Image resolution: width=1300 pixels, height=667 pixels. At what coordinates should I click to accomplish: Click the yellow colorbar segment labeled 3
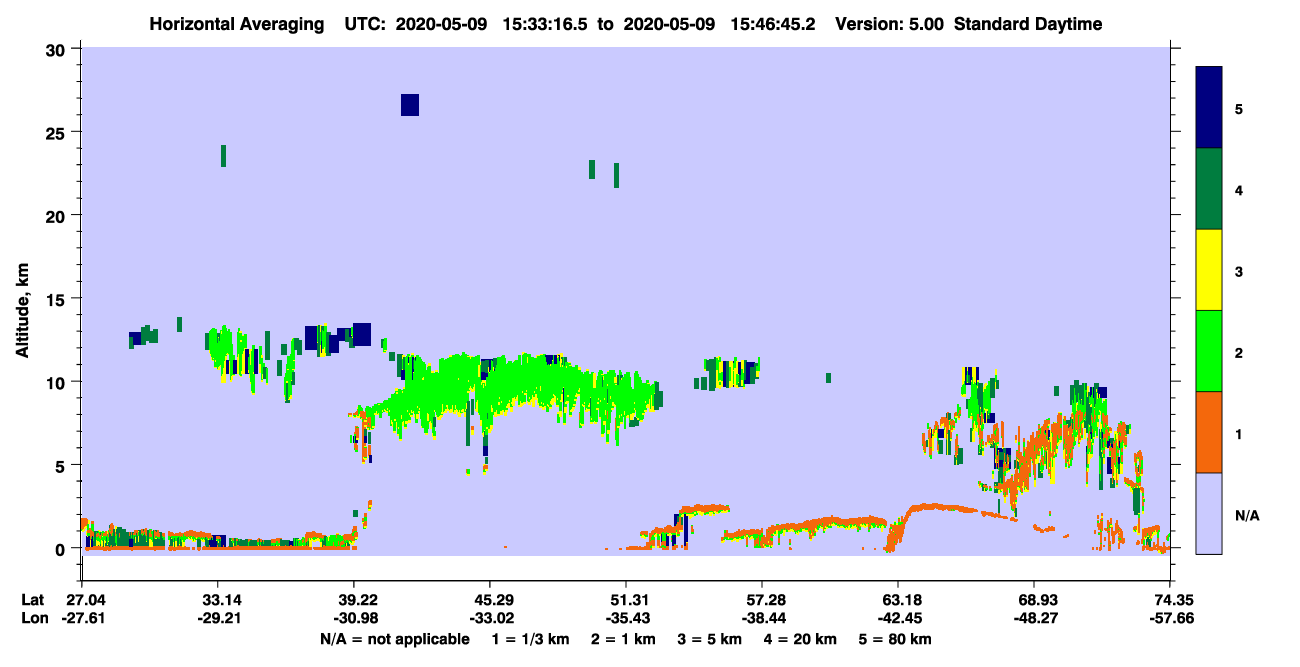coord(1209,270)
